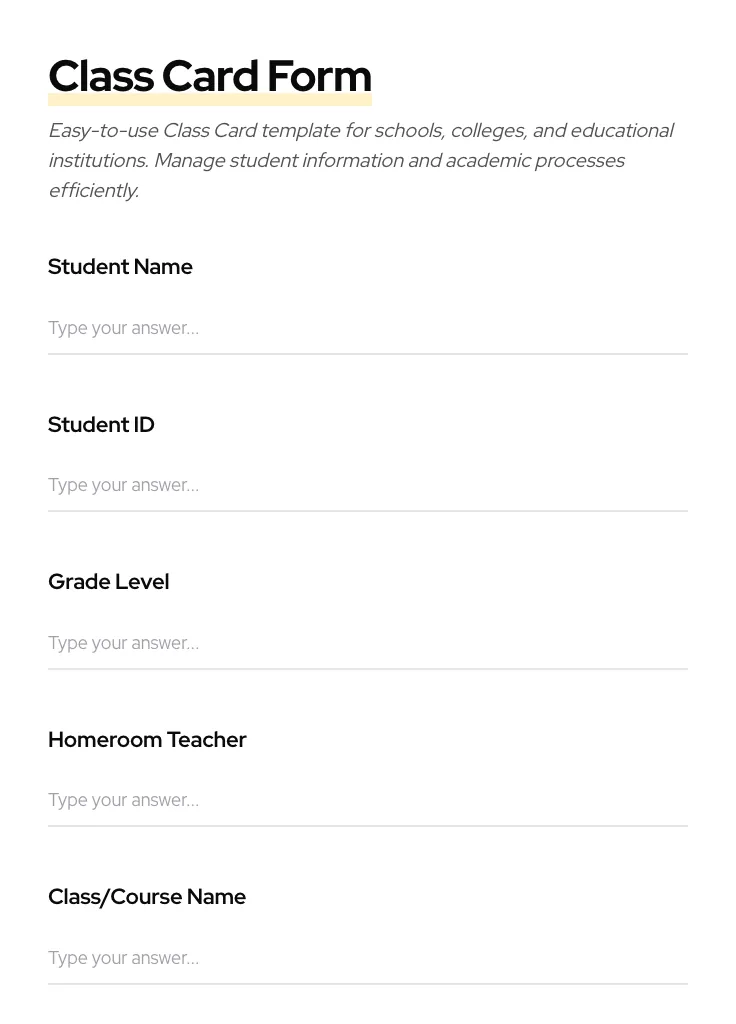Screen dimensions: 736x1024
Task: Click the underline below Student Name field
Action: tap(367, 354)
